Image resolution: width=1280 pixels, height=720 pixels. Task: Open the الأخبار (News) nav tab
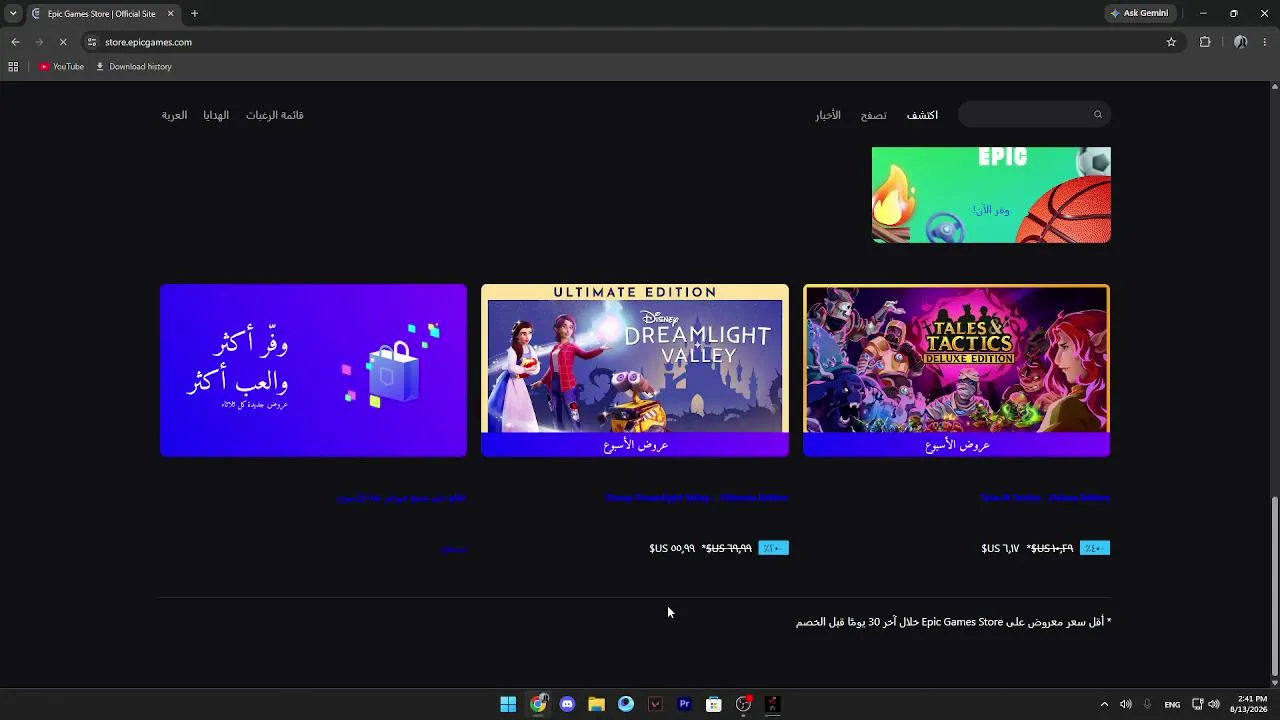pos(828,115)
